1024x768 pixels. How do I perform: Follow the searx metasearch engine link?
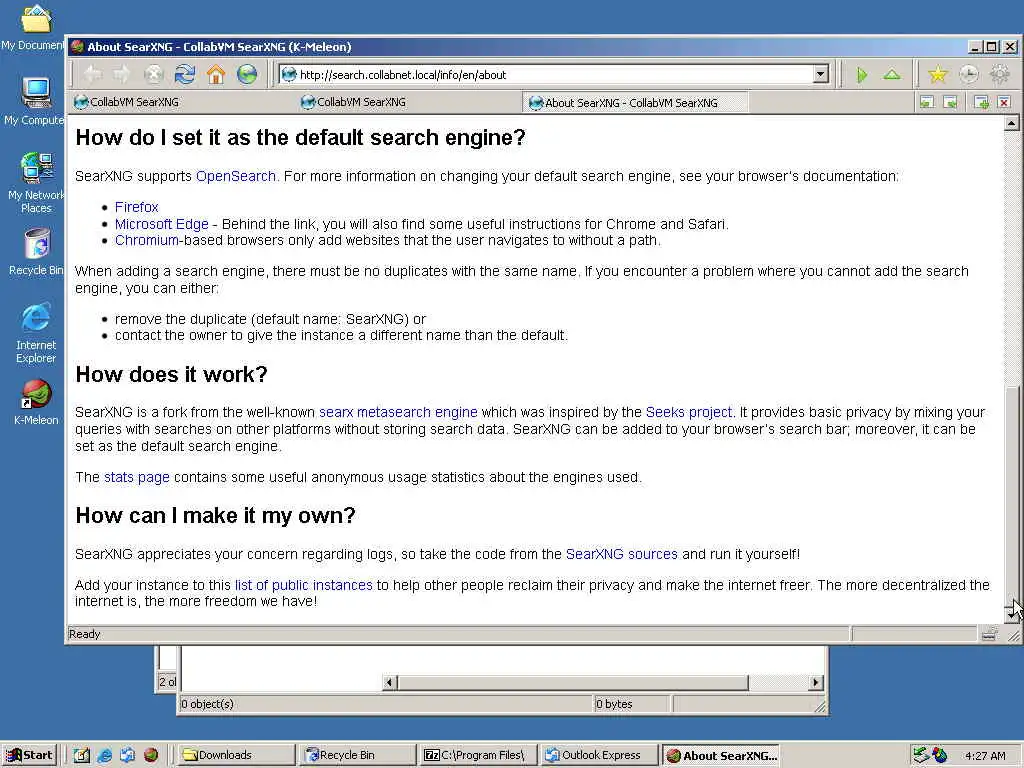point(398,412)
